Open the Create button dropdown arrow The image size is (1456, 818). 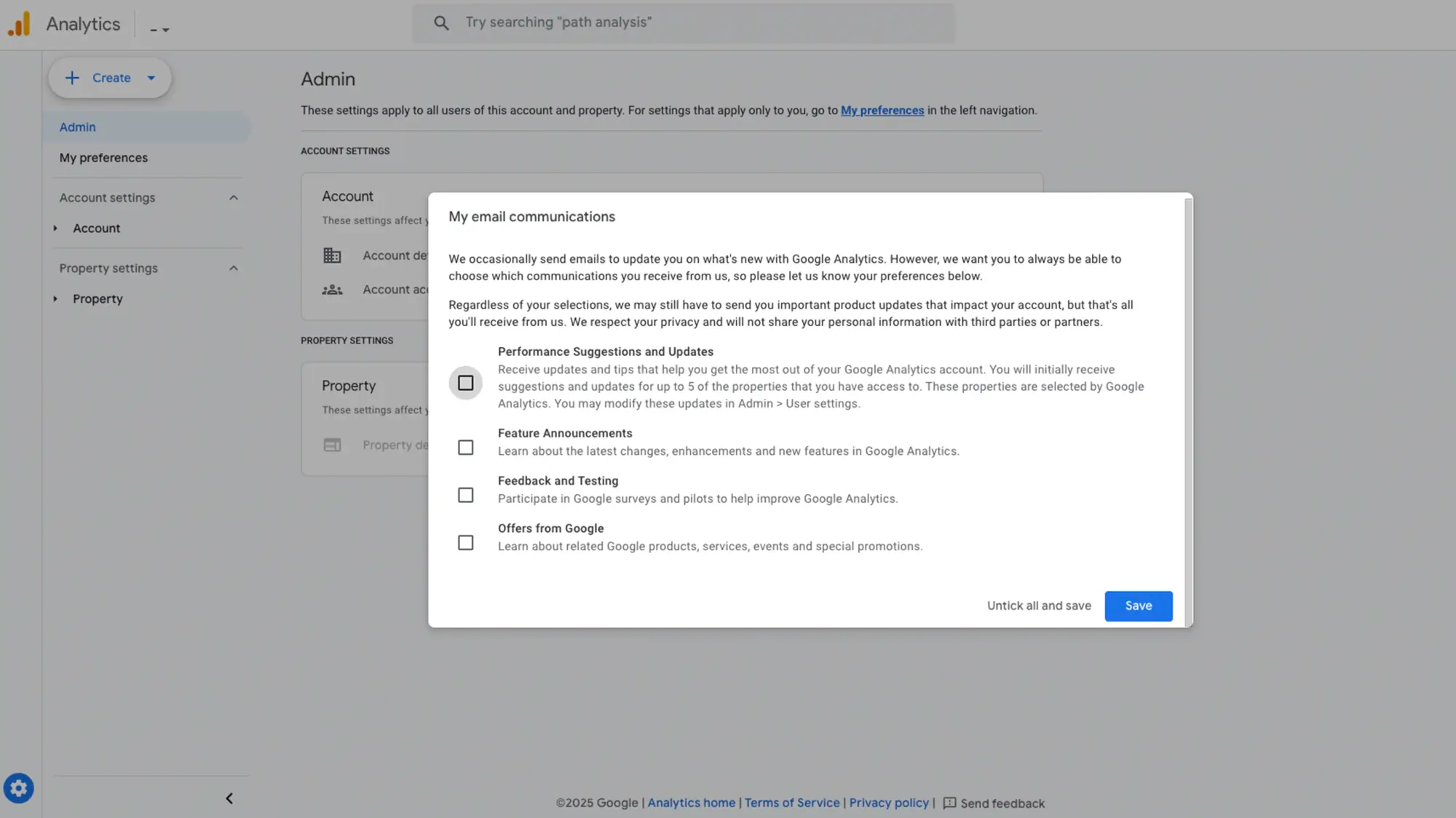(x=151, y=78)
